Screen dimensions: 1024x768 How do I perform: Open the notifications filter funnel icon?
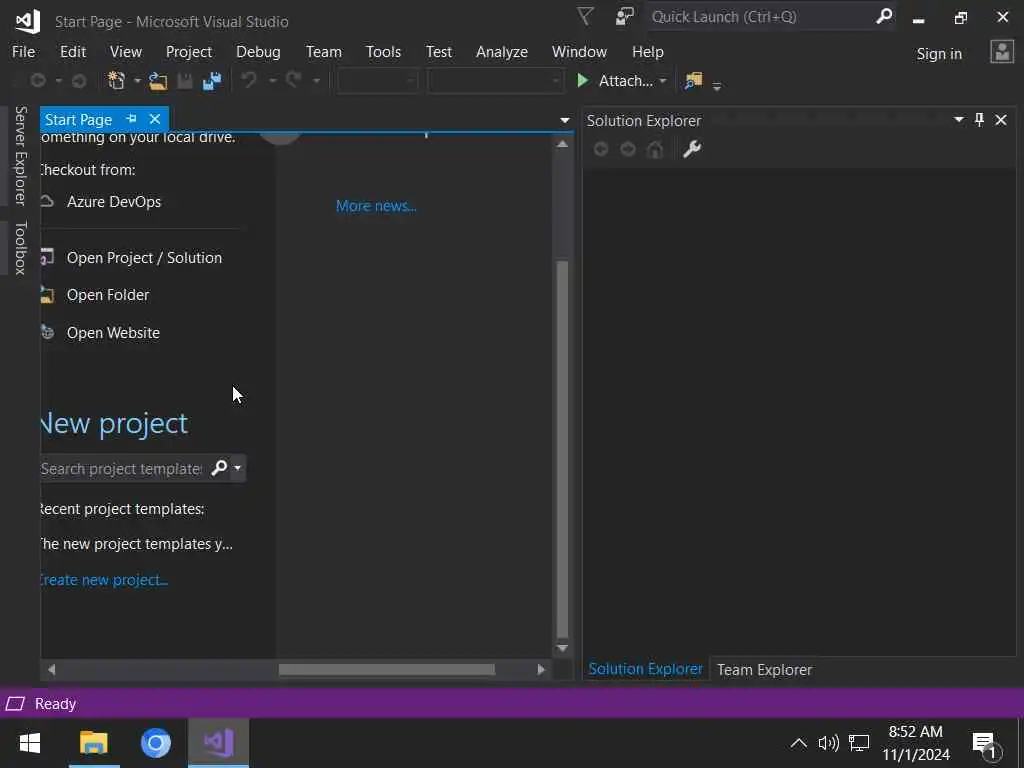[586, 16]
